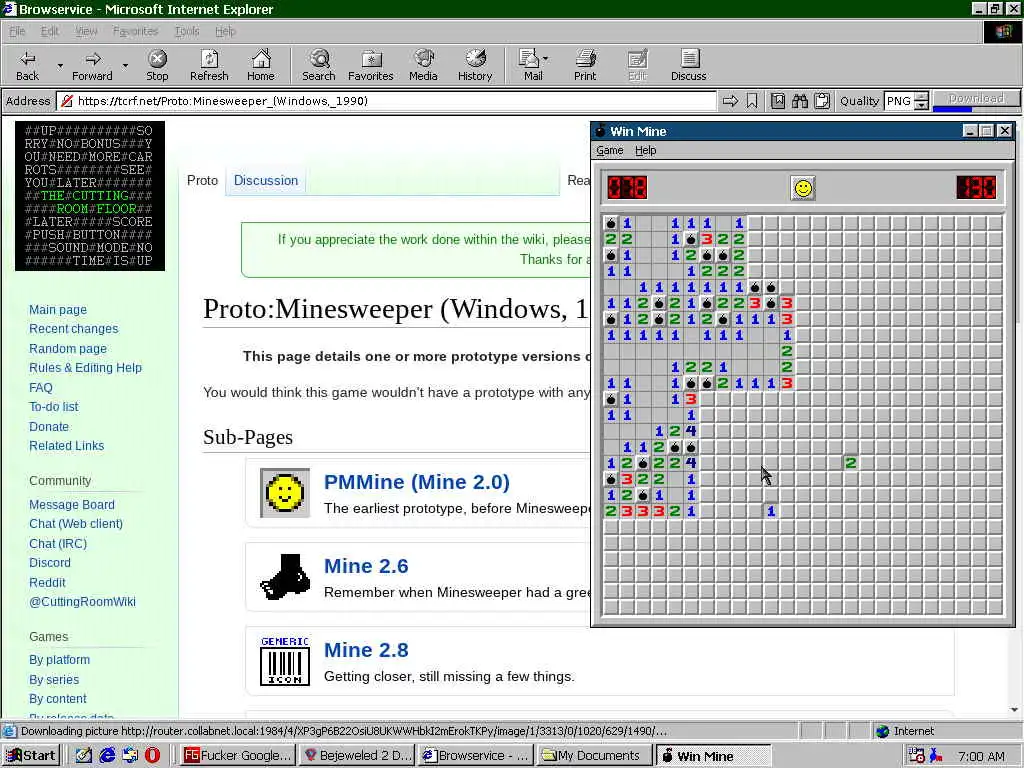Click the binoculars find icon
The image size is (1024, 768).
pyautogui.click(x=800, y=101)
